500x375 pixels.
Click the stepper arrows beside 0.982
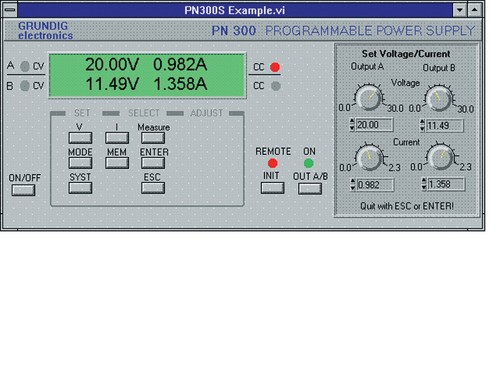pos(353,185)
